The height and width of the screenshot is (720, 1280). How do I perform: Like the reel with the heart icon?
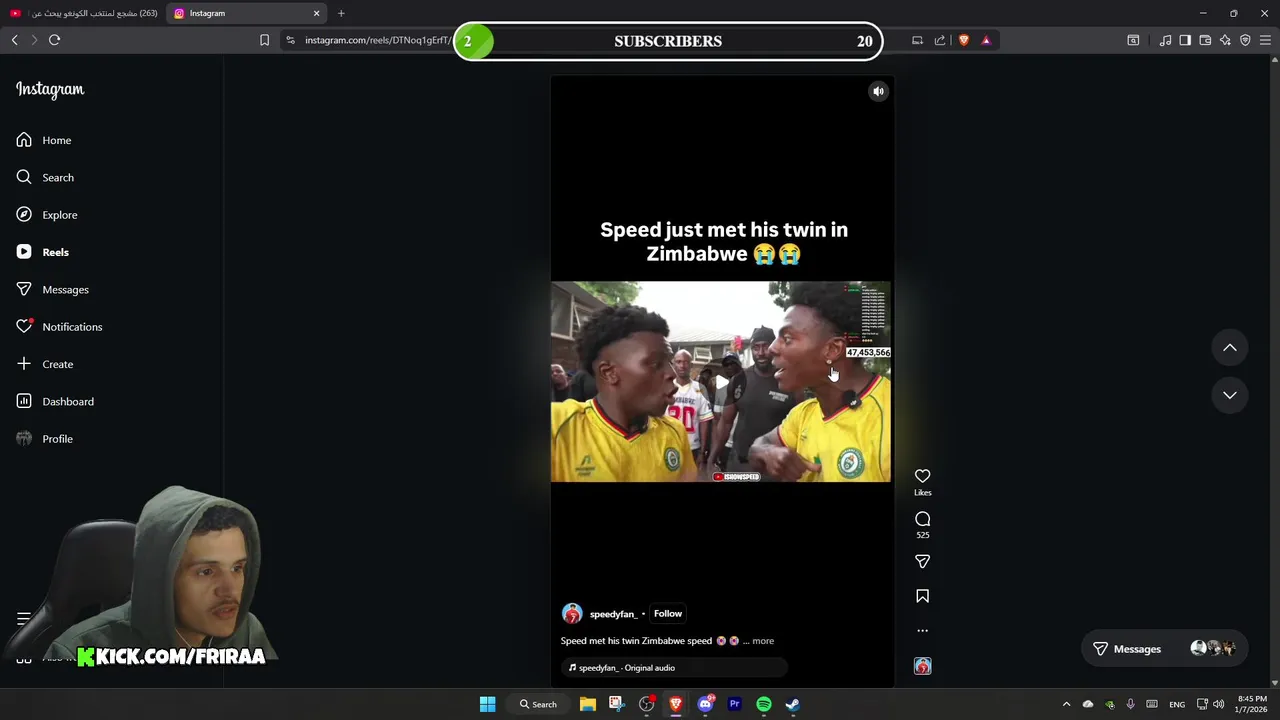922,476
